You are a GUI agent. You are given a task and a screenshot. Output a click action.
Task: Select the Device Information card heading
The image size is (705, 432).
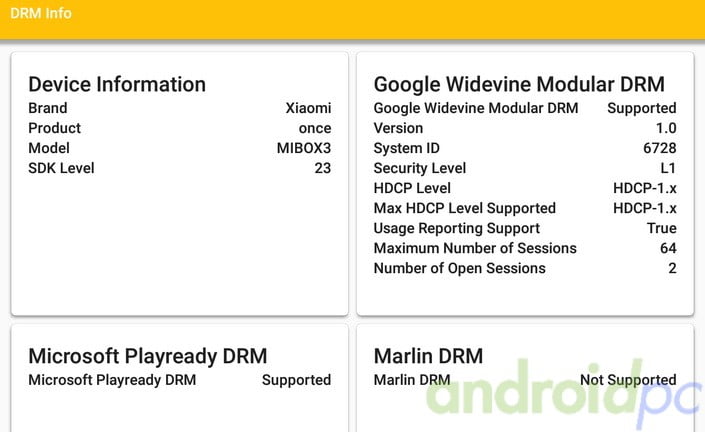[x=117, y=84]
